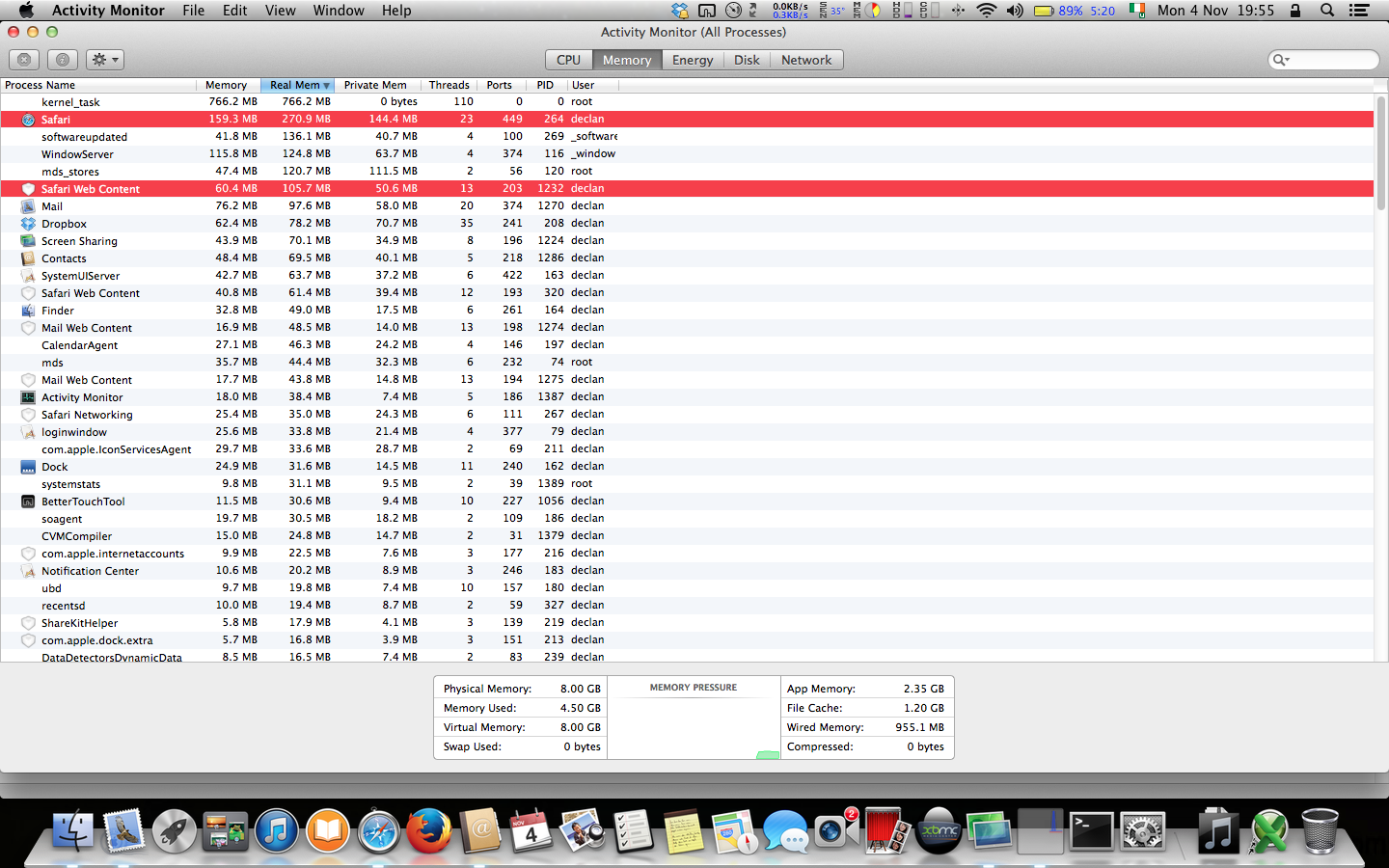Open the Apple menu
Viewport: 1389px width, 868px height.
click(x=26, y=11)
